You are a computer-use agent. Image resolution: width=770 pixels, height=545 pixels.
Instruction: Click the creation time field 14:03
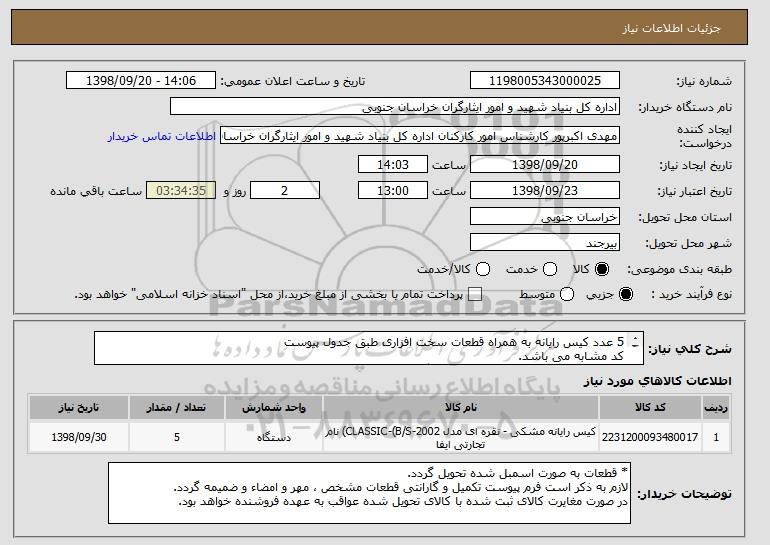click(393, 164)
